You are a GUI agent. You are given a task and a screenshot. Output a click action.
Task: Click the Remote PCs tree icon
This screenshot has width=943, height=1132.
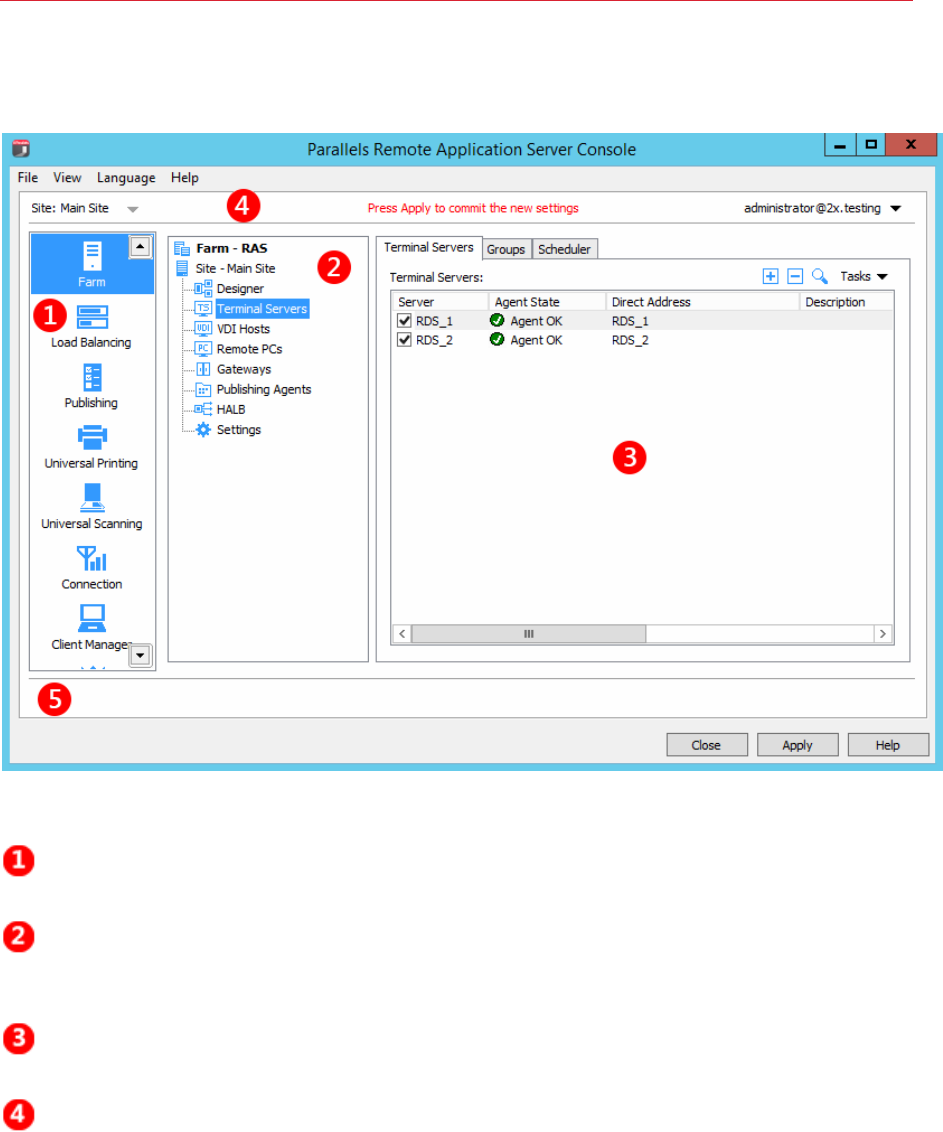[203, 349]
